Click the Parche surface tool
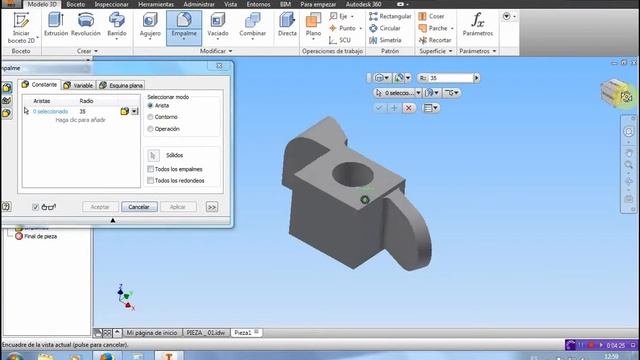The width and height of the screenshot is (640, 360). coord(436,28)
